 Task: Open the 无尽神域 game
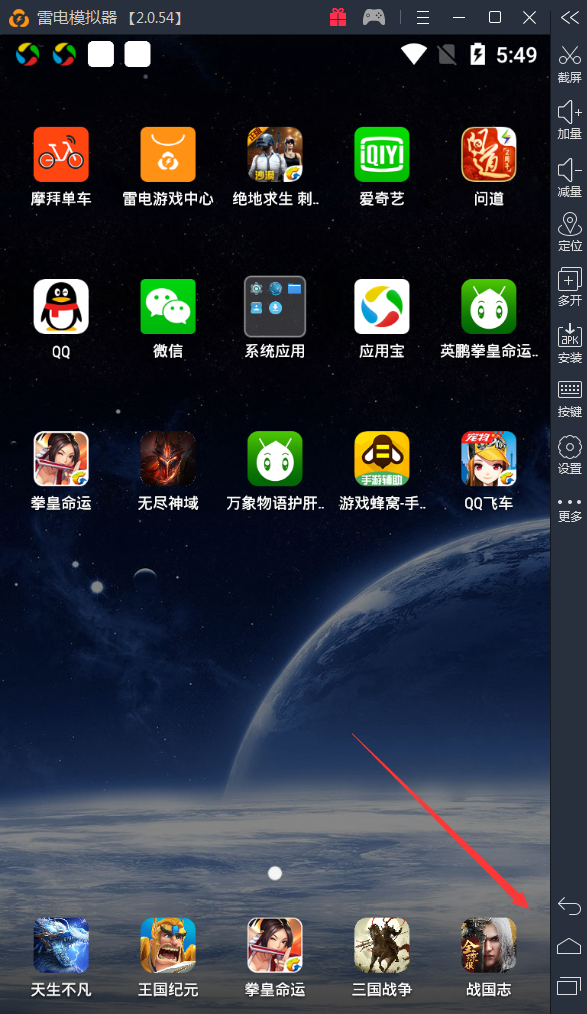click(x=168, y=458)
